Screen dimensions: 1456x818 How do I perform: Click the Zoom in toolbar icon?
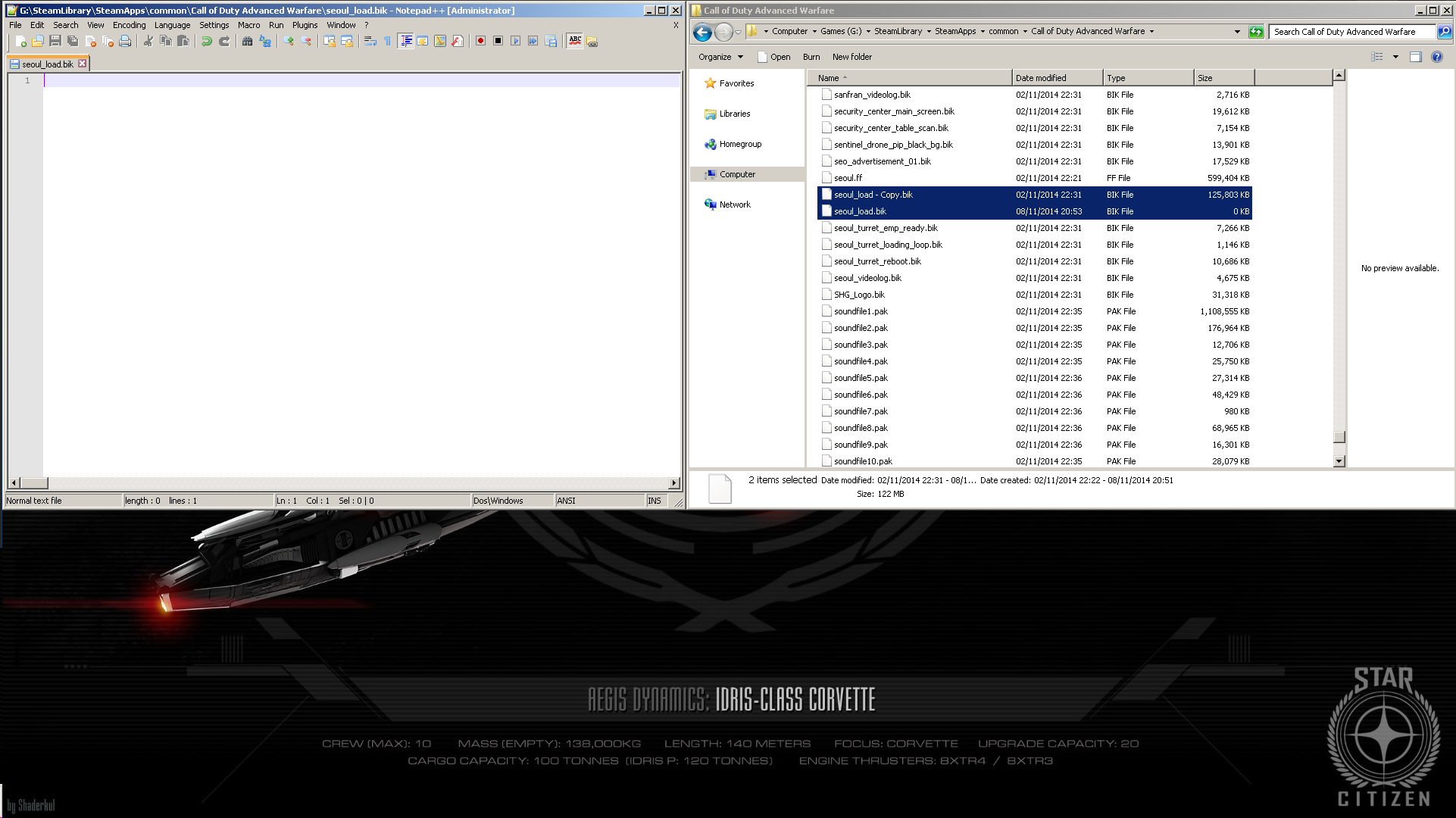[x=289, y=41]
